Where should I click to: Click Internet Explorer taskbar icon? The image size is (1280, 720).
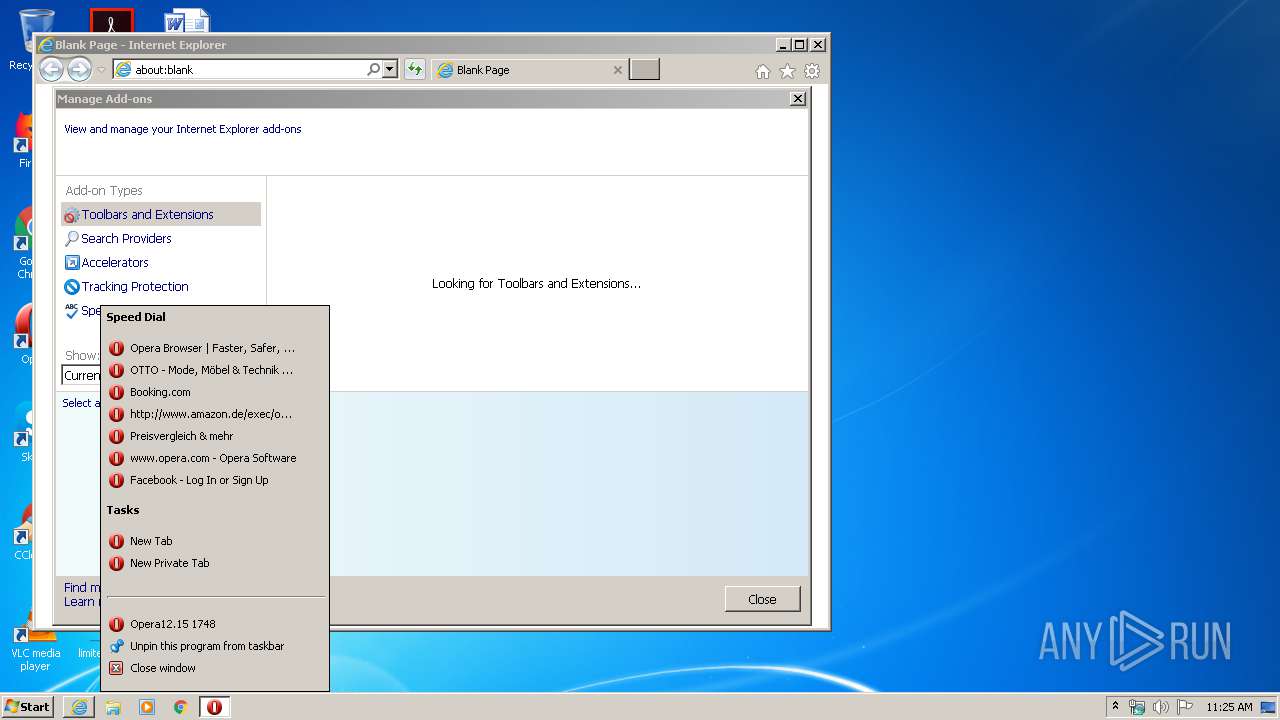coord(79,707)
